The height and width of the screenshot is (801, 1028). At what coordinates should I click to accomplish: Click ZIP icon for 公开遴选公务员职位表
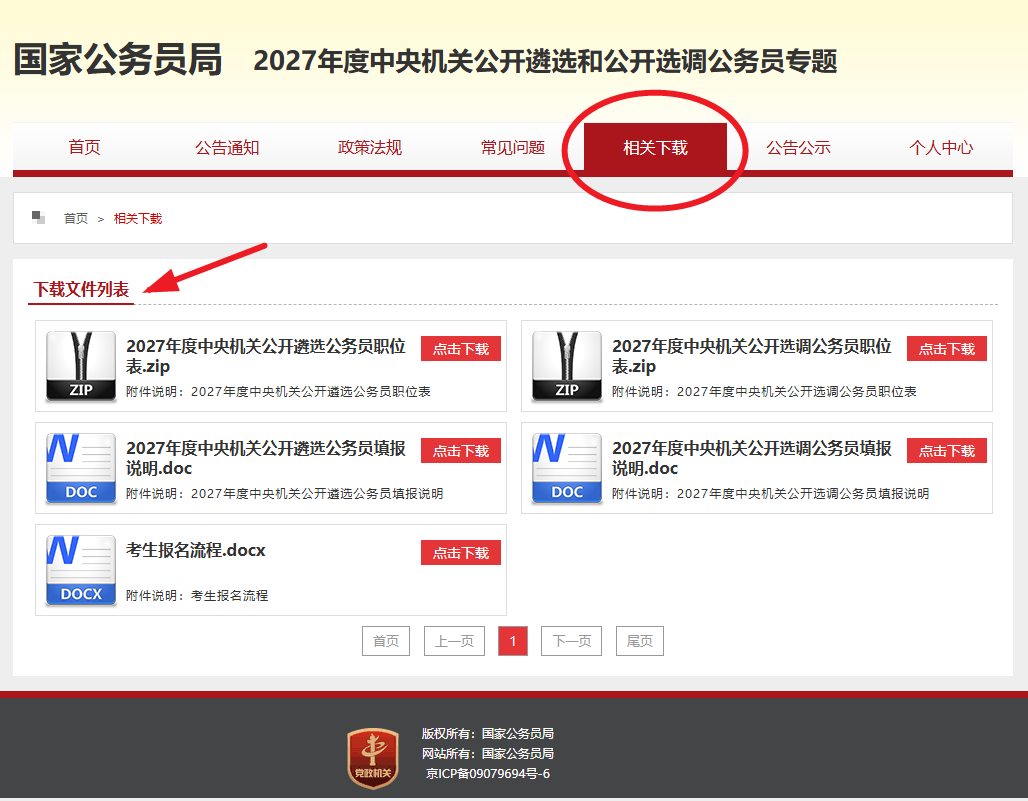pyautogui.click(x=81, y=366)
